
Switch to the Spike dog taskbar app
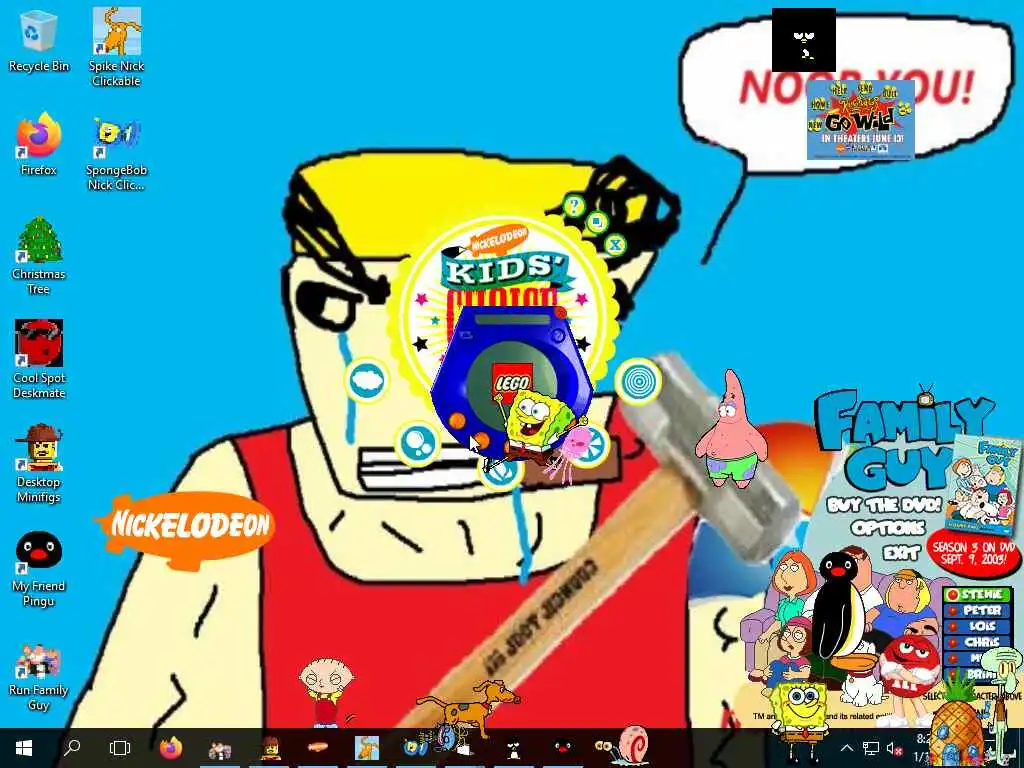(367, 748)
